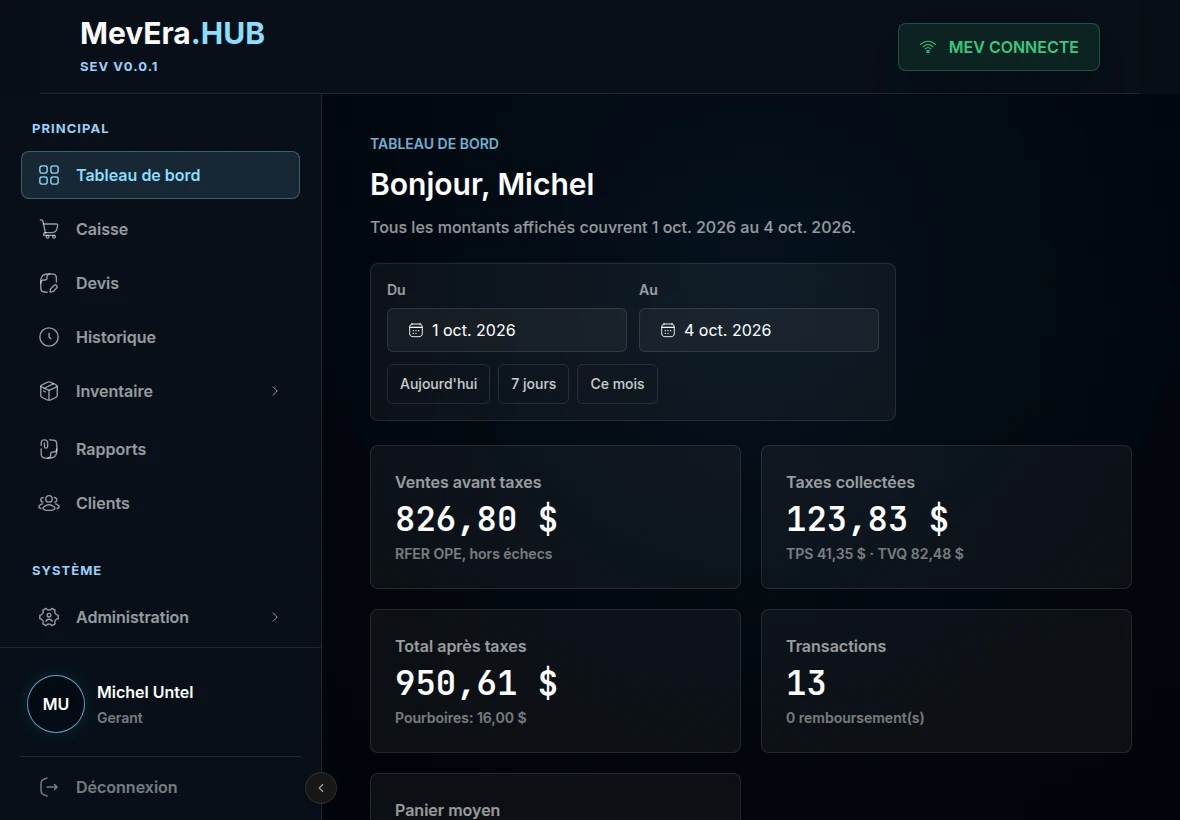1180x820 pixels.
Task: Click calendar icon in Du date field
Action: click(x=415, y=330)
